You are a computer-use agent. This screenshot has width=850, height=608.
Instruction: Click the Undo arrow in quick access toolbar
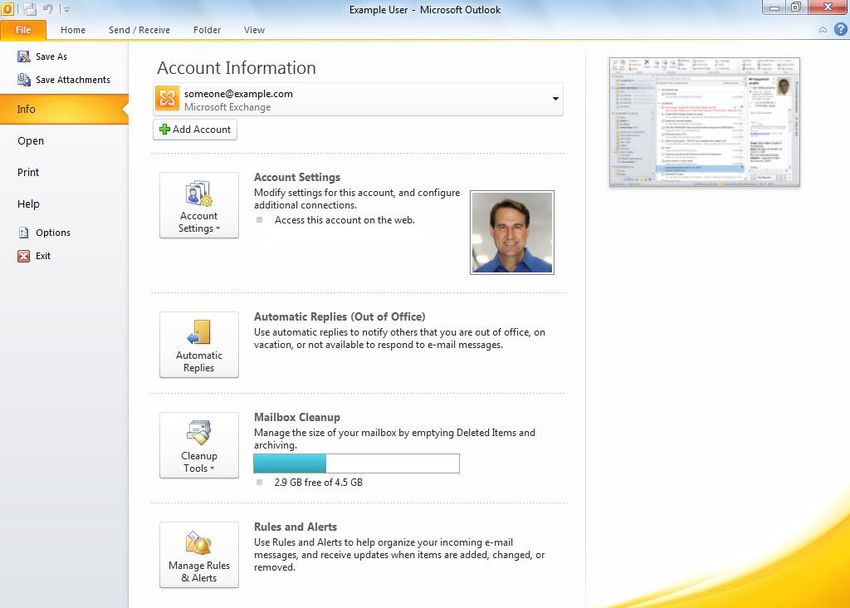(48, 9)
